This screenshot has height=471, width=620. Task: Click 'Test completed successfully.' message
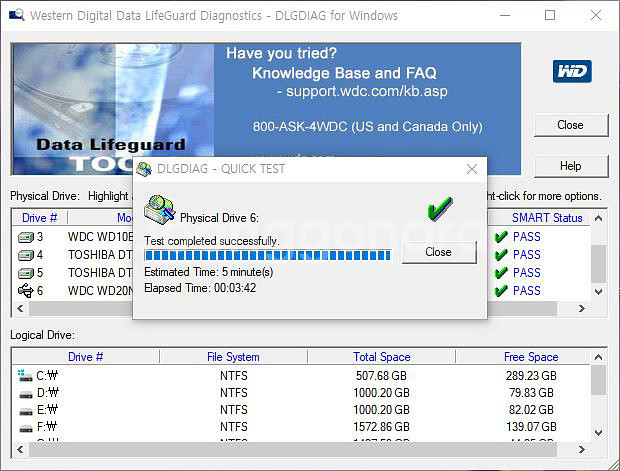212,241
